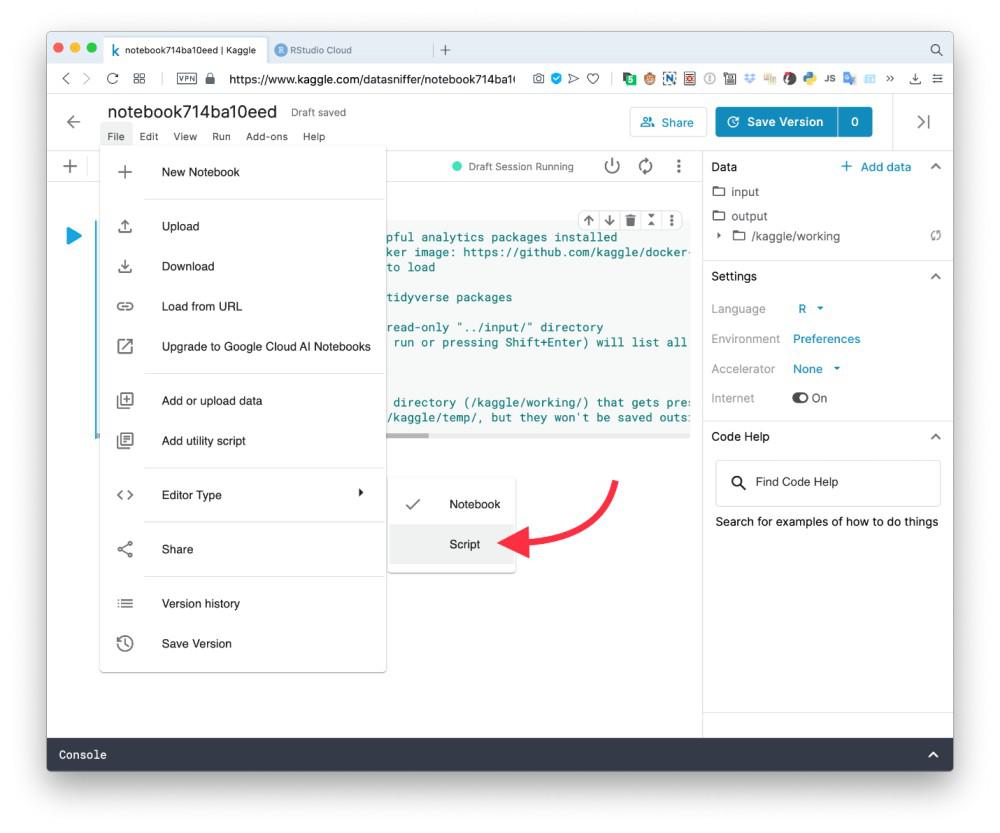Collapse the Settings section
Screen dimensions: 1000x833
pos(935,276)
